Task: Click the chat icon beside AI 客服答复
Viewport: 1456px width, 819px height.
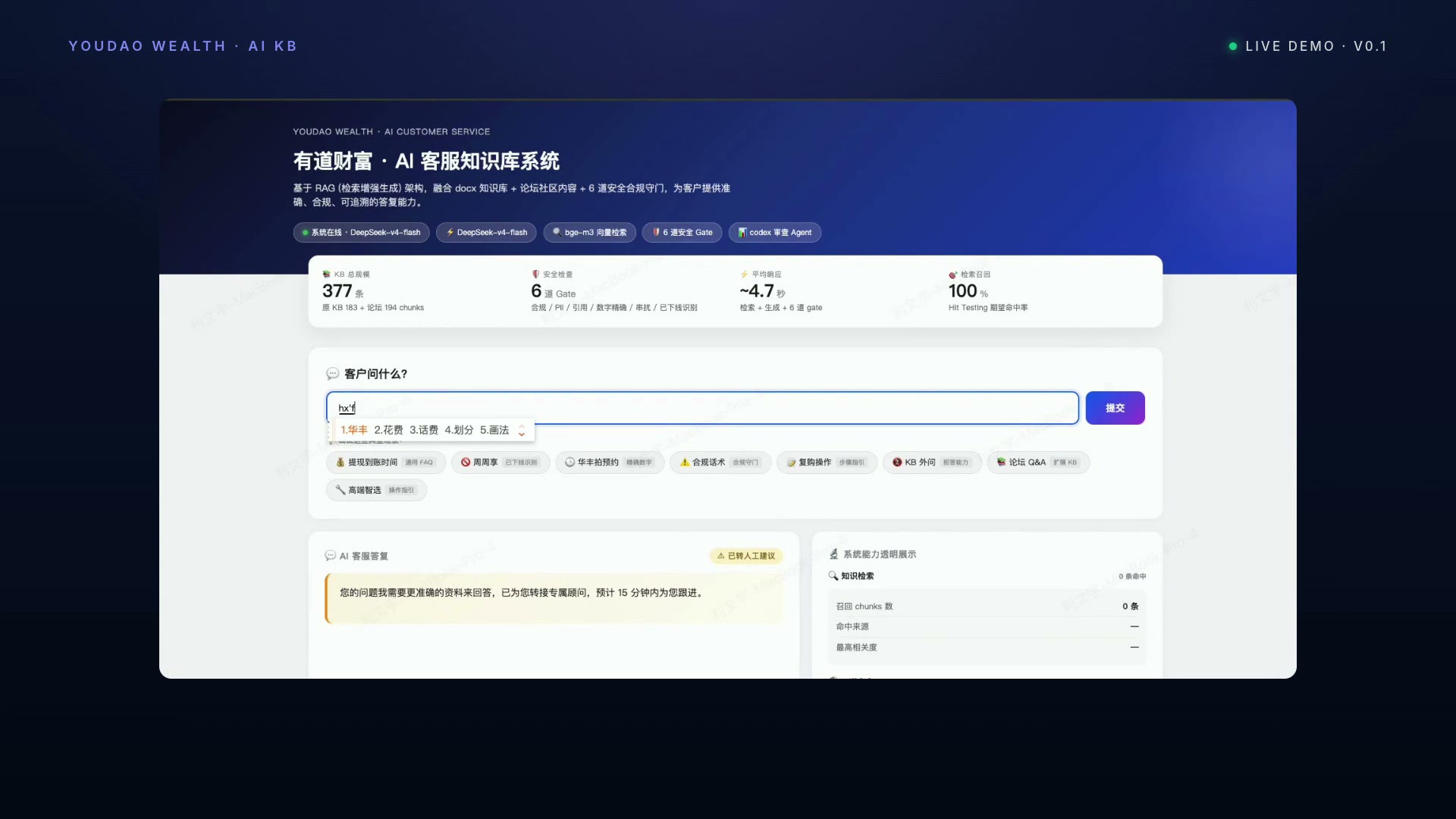Action: click(x=330, y=556)
